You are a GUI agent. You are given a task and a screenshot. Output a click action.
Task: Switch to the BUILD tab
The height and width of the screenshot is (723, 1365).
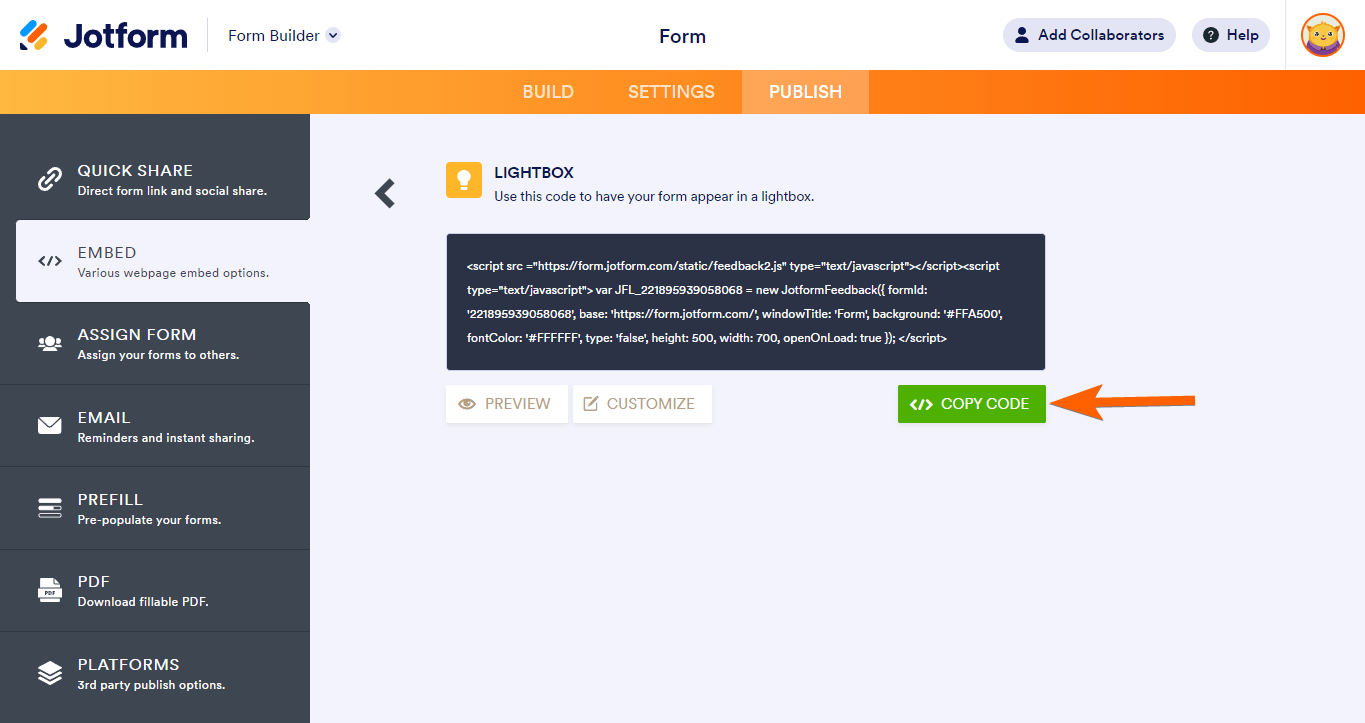tap(548, 92)
